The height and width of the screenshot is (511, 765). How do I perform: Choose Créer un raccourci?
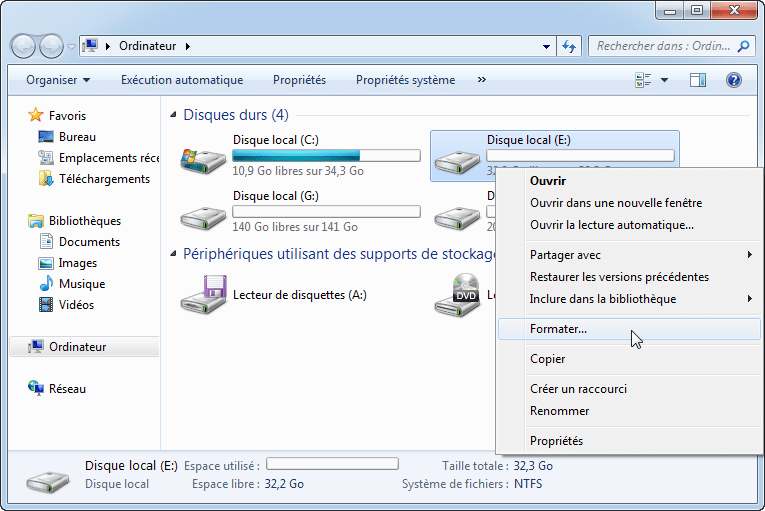[x=629, y=388]
